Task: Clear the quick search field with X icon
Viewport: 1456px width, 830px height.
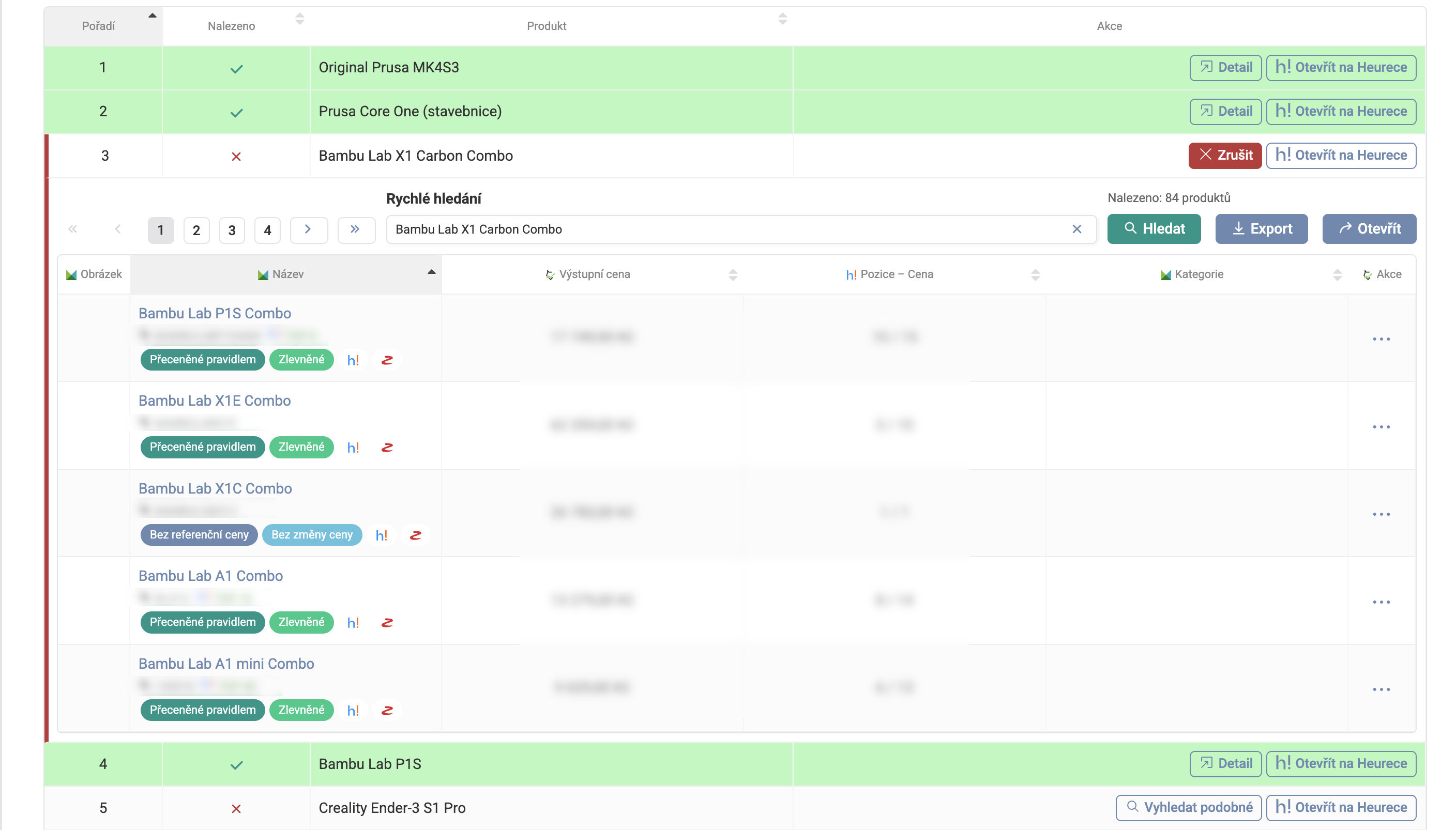Action: click(x=1076, y=229)
